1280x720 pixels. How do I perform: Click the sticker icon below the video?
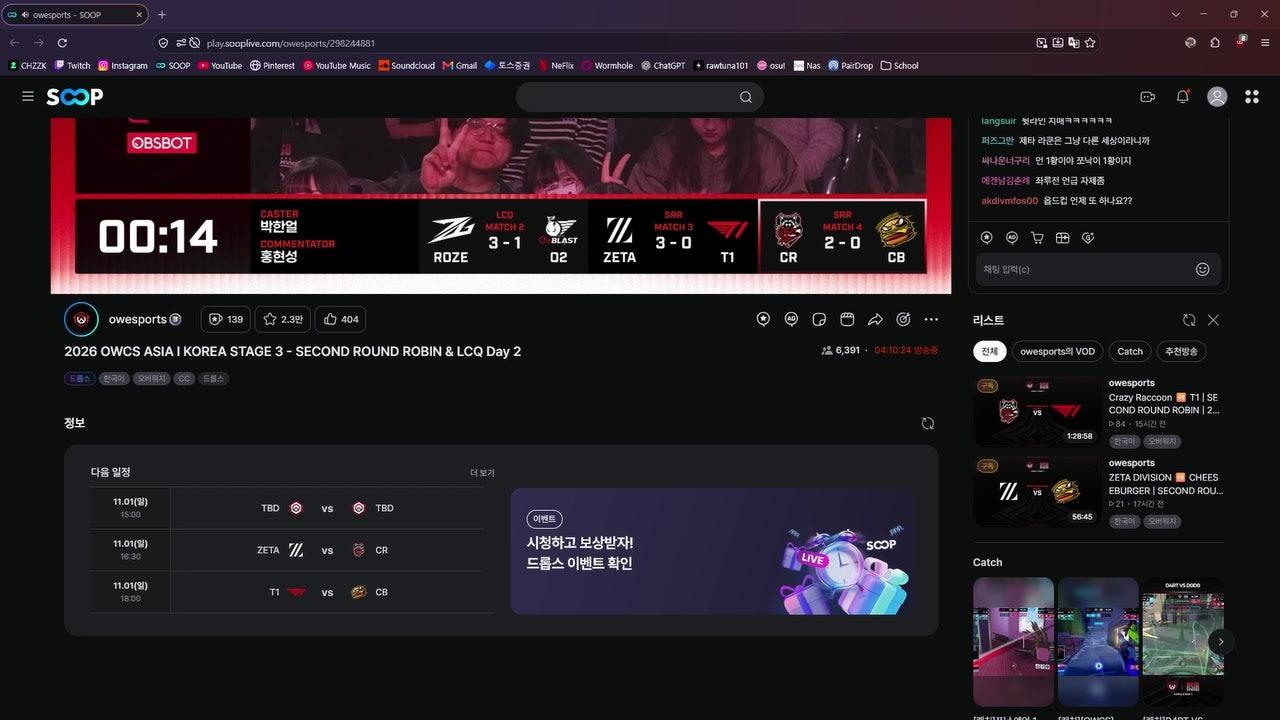coord(819,319)
